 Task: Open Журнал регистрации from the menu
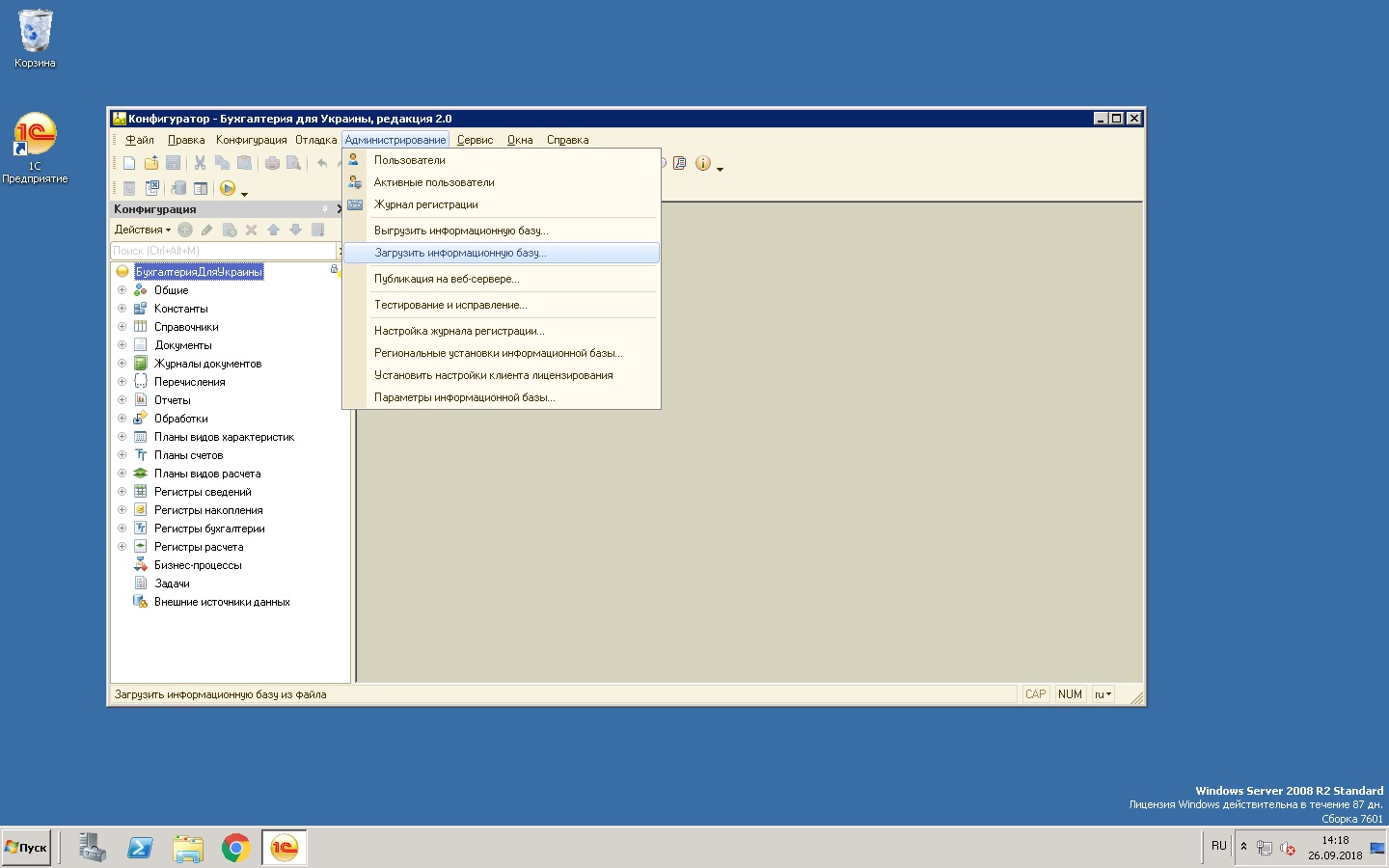[x=502, y=204]
